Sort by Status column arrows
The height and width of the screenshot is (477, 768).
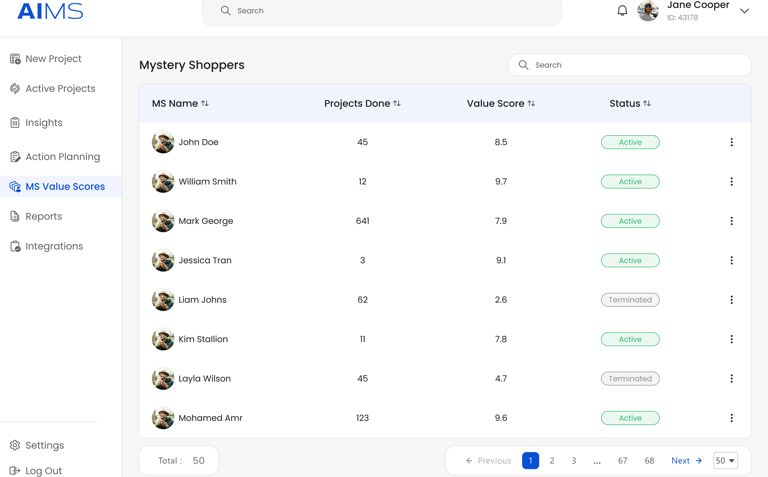coord(647,104)
